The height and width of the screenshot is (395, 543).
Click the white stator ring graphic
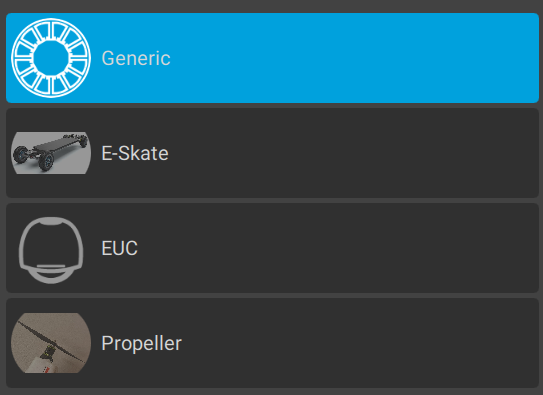51,58
